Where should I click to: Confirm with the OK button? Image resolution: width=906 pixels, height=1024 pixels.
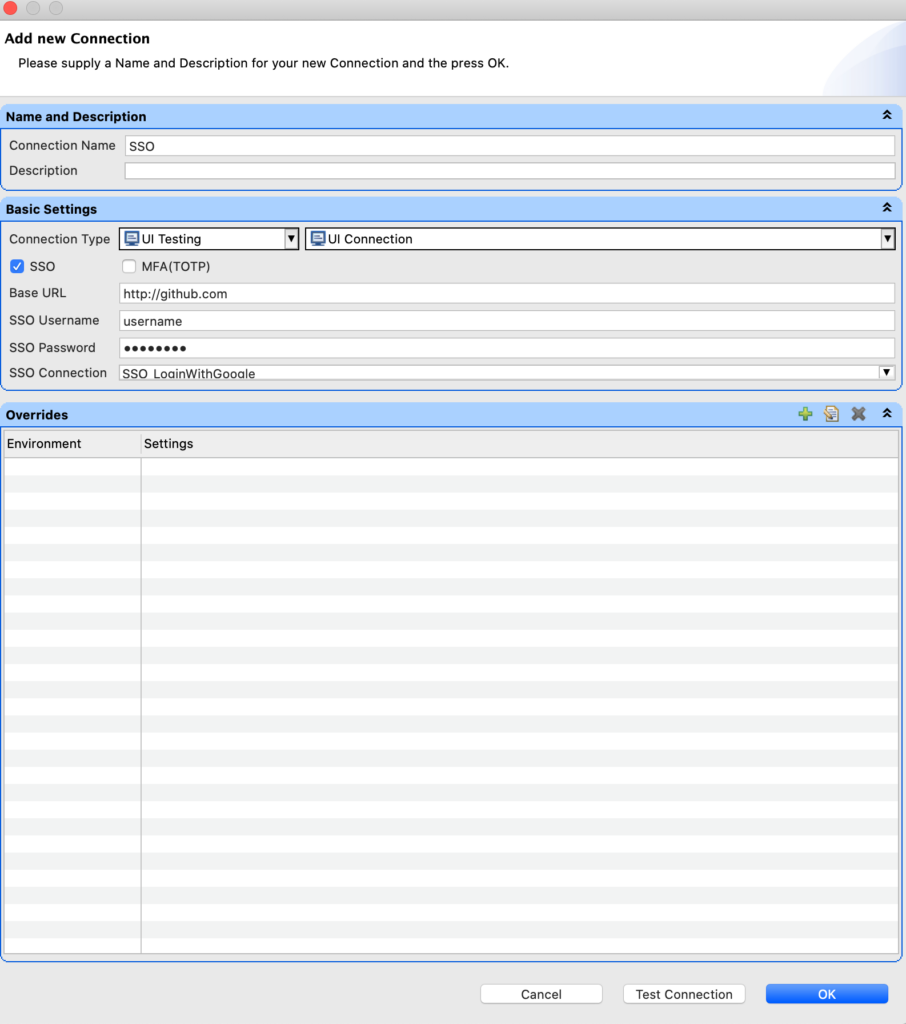827,994
